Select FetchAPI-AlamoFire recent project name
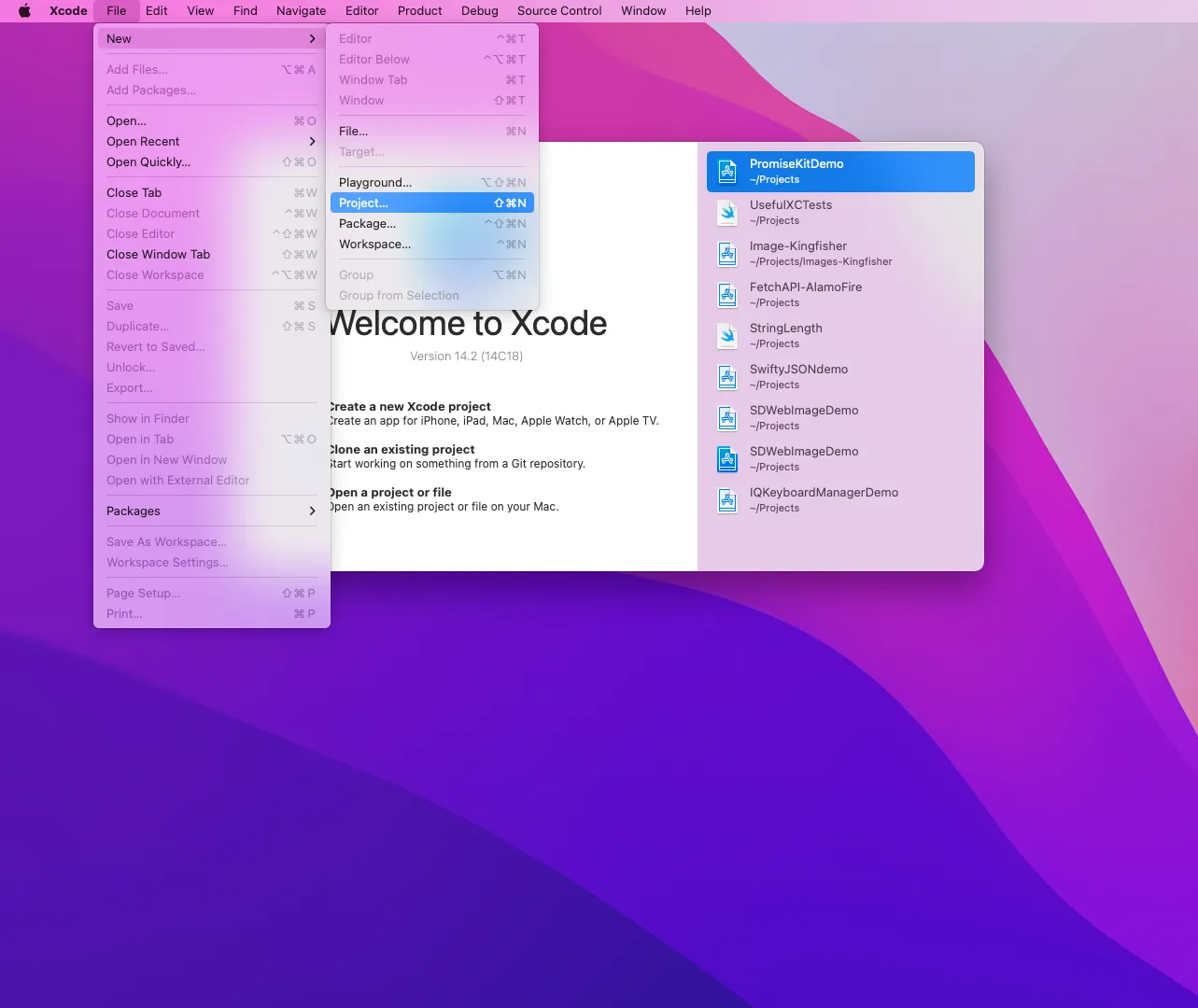The image size is (1198, 1008). (806, 287)
